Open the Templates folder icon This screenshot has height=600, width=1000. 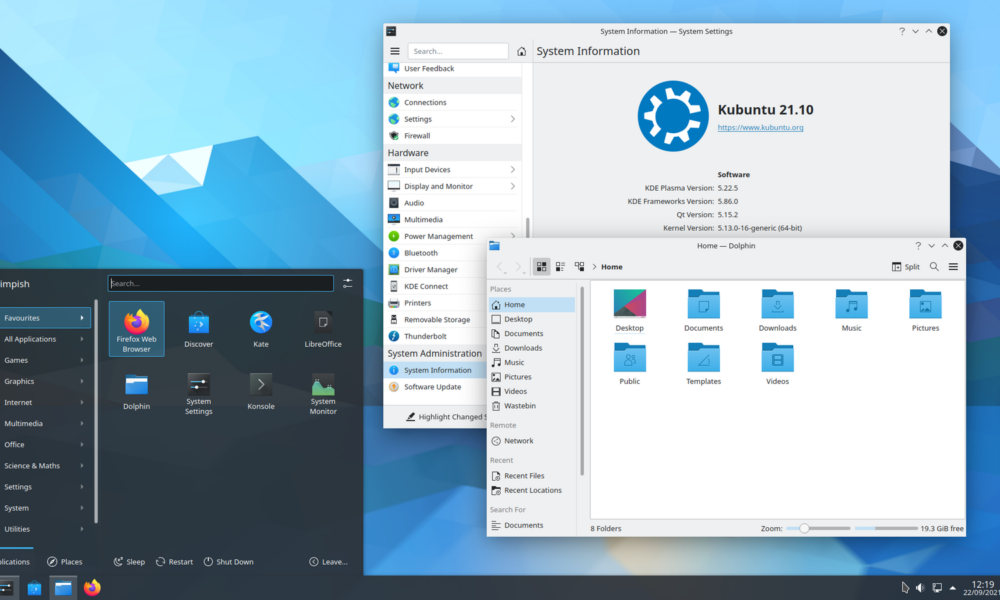point(703,363)
